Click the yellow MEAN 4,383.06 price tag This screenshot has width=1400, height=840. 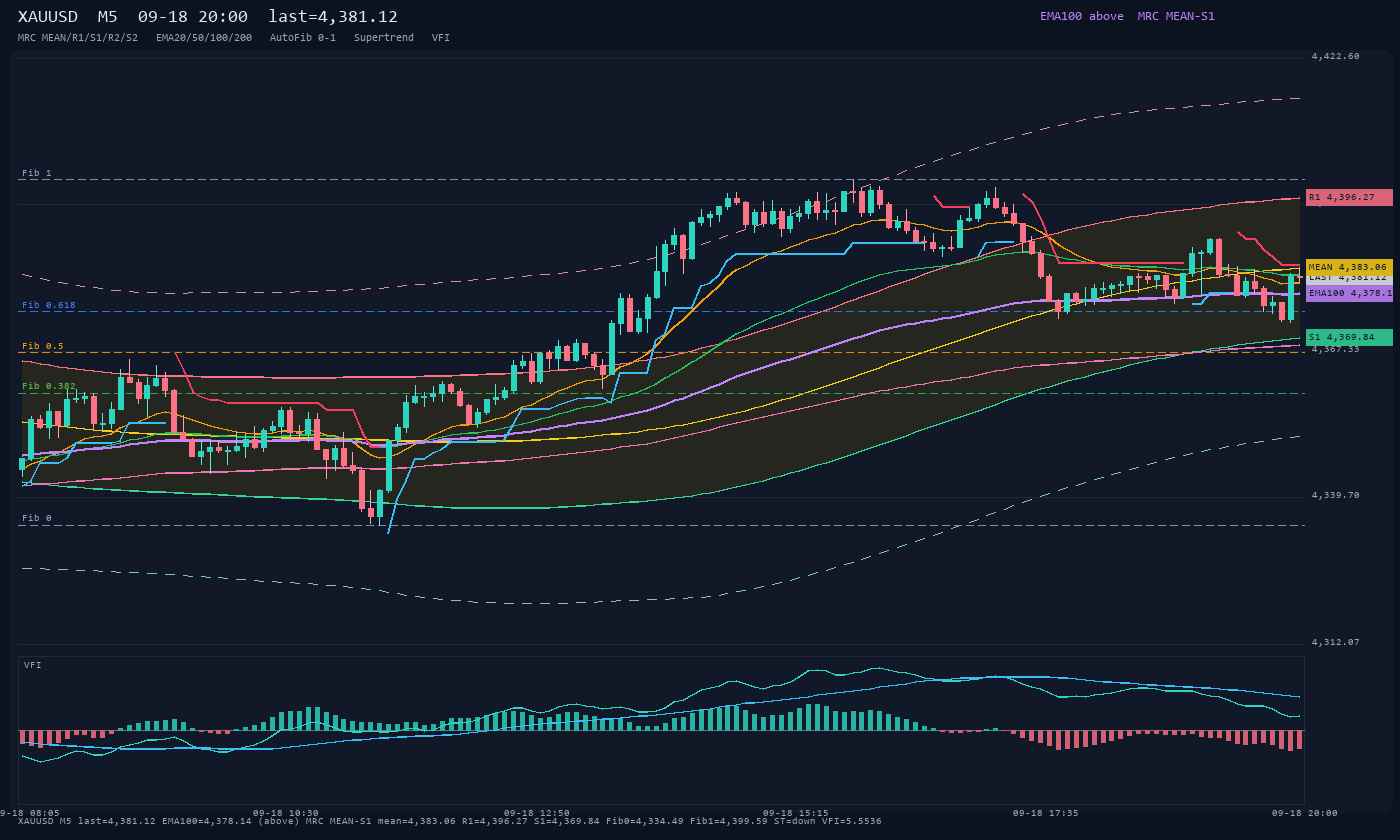(x=1349, y=267)
